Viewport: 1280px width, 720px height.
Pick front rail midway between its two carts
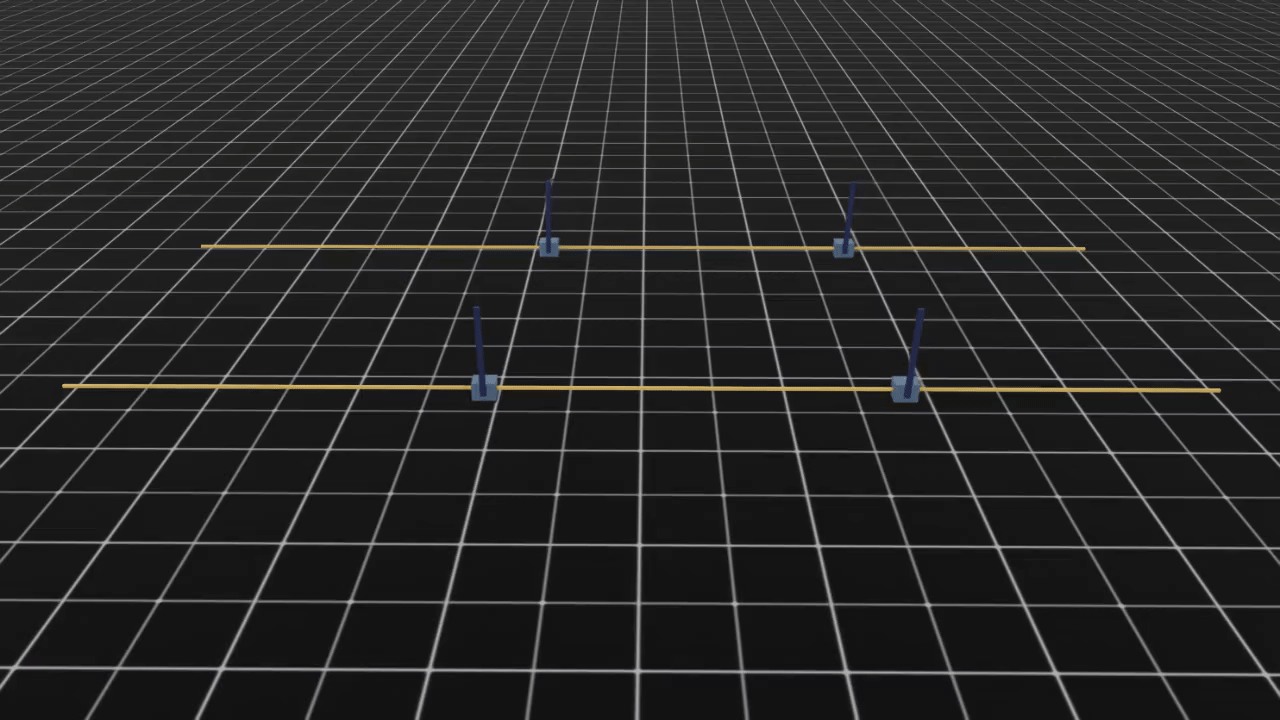695,388
